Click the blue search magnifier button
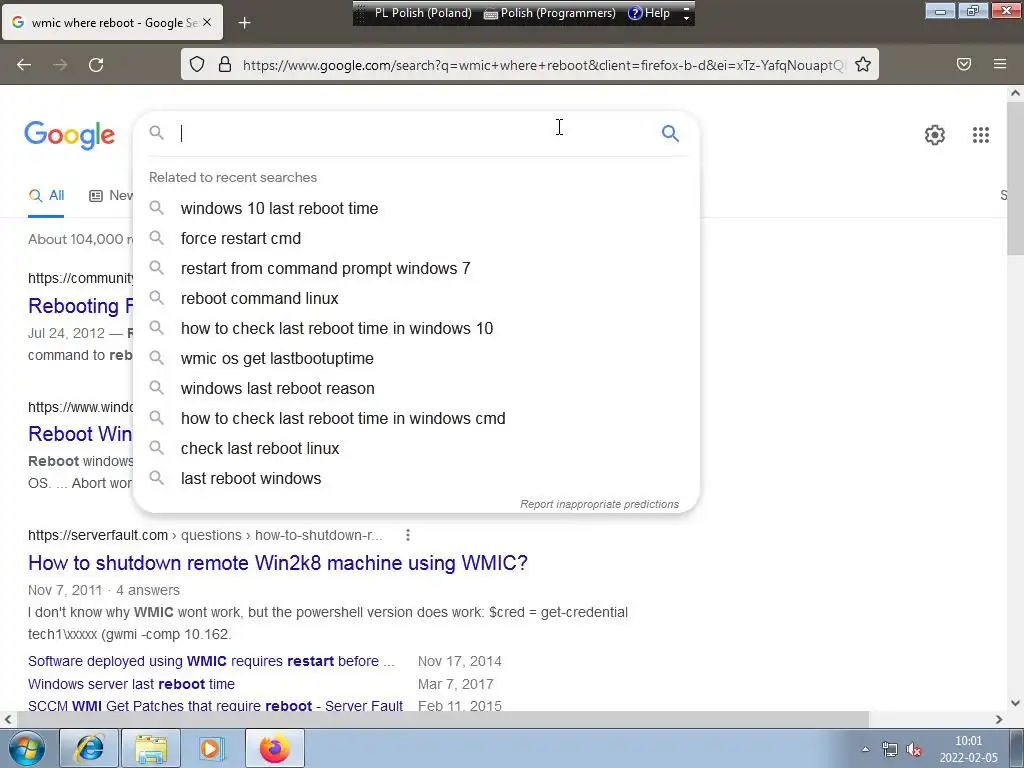Viewport: 1024px width, 768px height. (670, 133)
